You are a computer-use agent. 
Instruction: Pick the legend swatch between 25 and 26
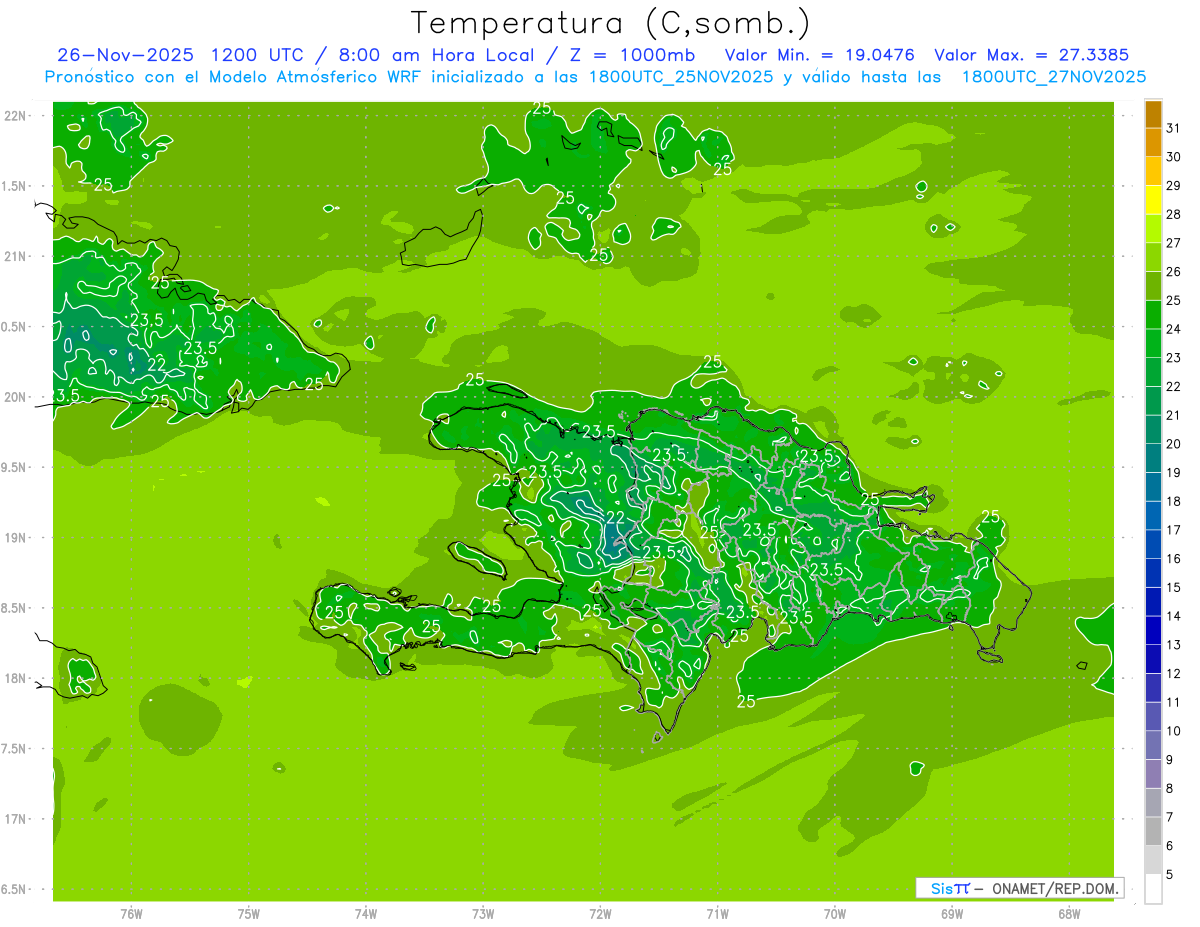(1153, 286)
